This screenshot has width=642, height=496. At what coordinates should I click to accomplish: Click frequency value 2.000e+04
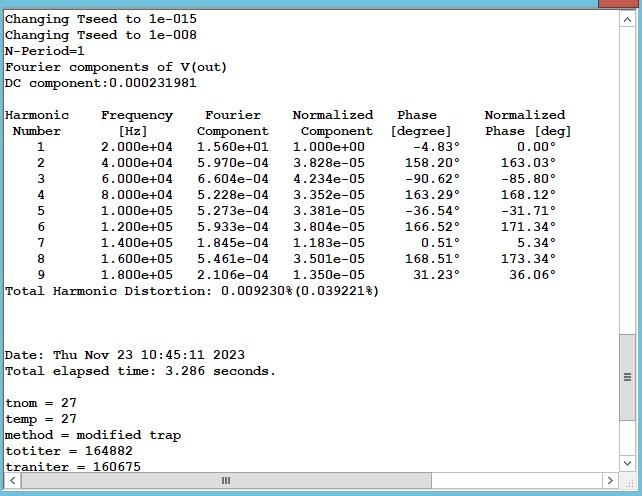137,147
